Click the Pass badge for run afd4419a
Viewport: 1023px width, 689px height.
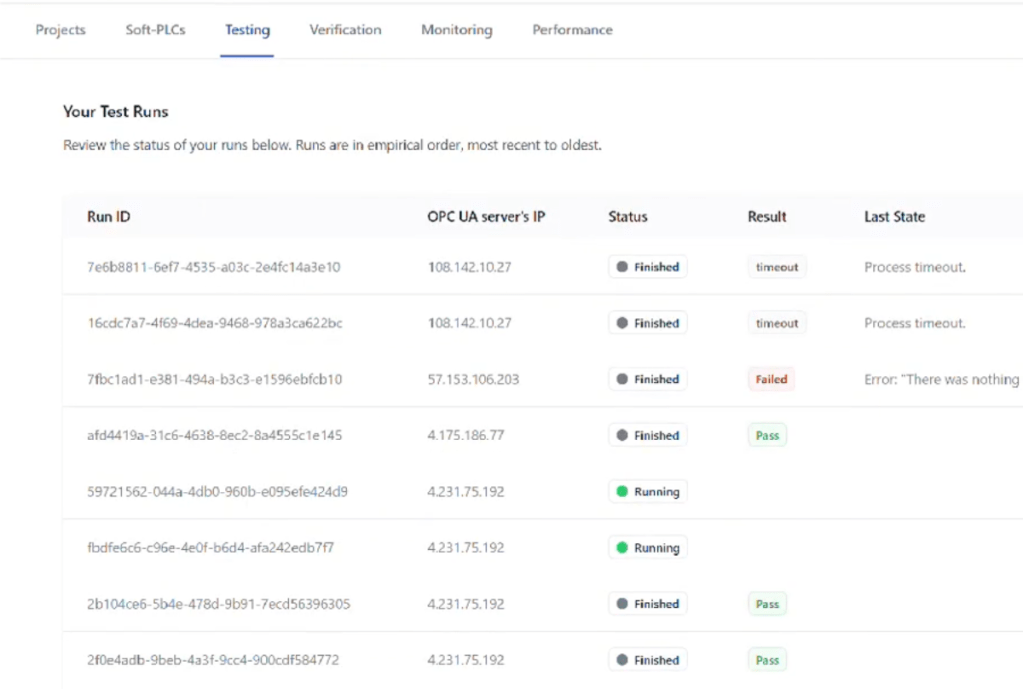pos(767,436)
